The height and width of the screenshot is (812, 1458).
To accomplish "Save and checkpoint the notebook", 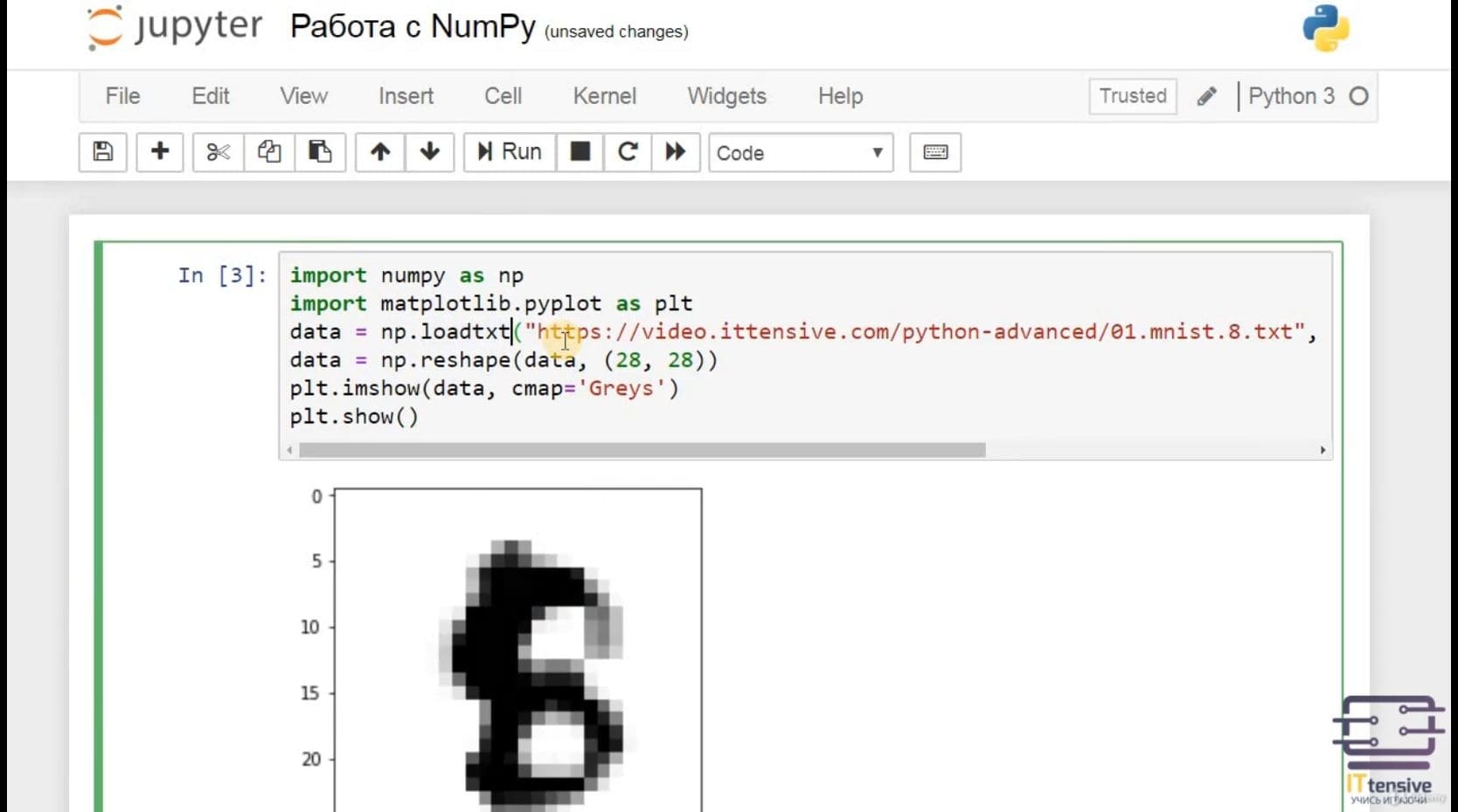I will pyautogui.click(x=103, y=152).
